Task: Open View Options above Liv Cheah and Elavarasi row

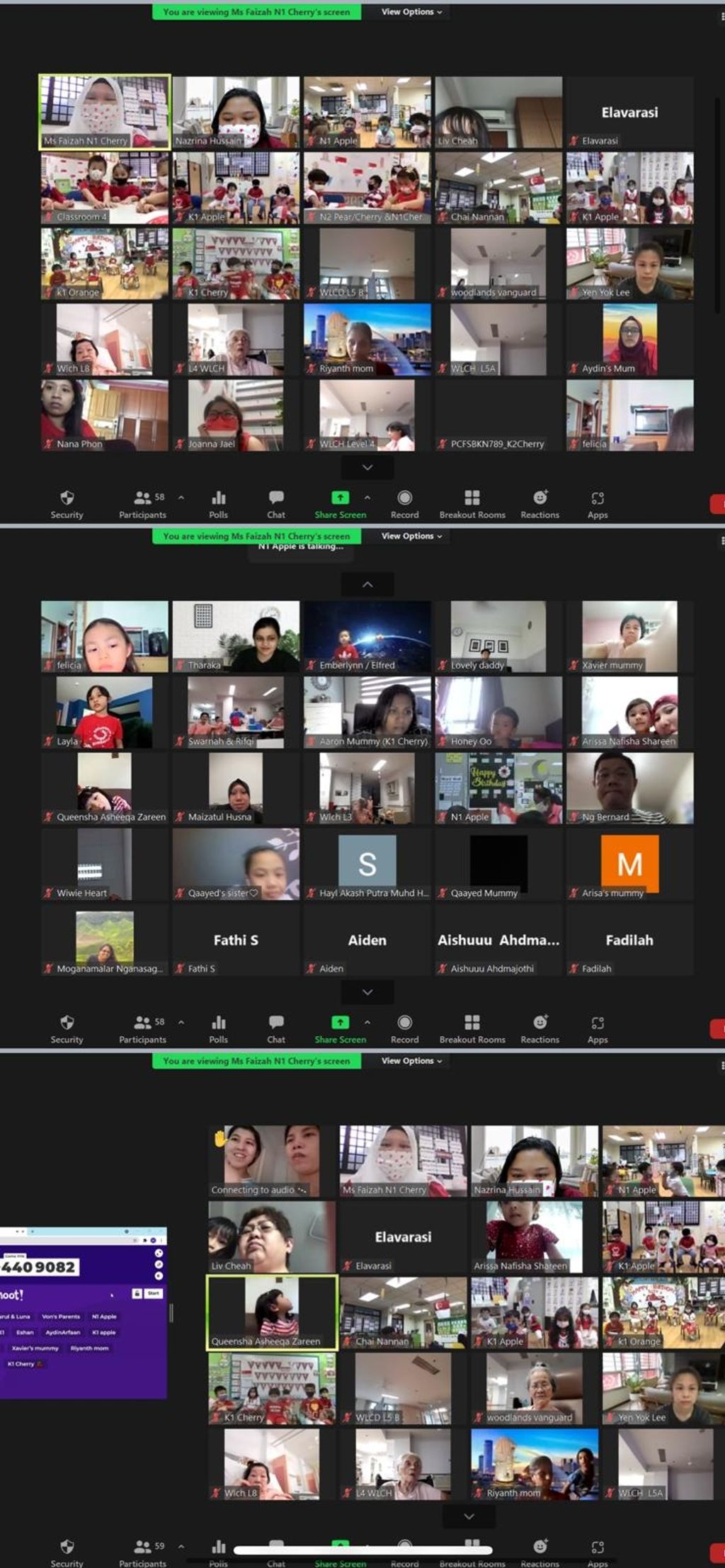Action: point(411,12)
